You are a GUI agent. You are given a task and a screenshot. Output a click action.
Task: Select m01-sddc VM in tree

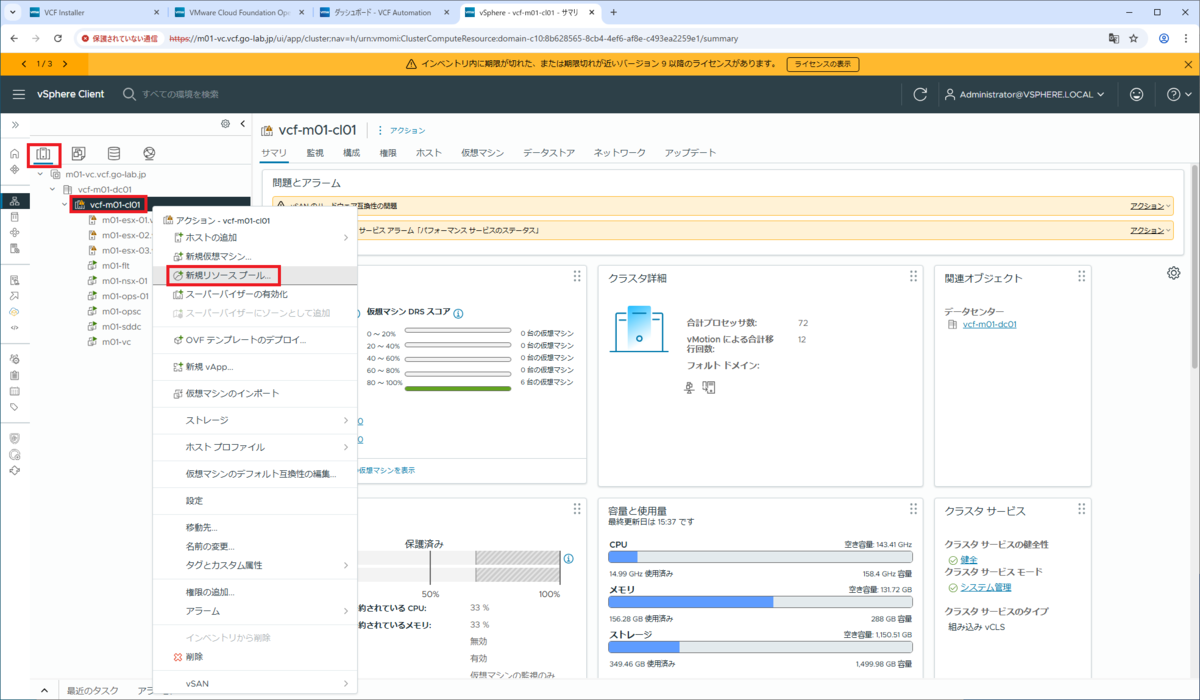(x=121, y=326)
